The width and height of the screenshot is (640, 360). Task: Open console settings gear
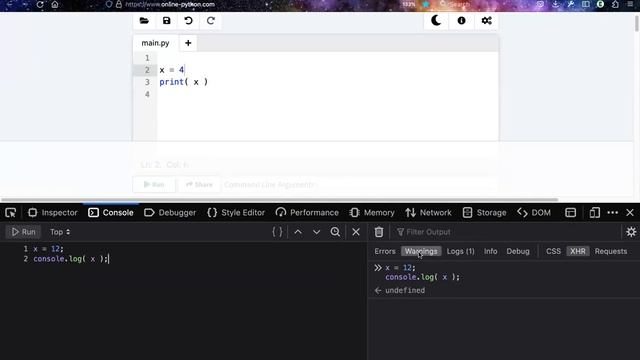tap(631, 232)
